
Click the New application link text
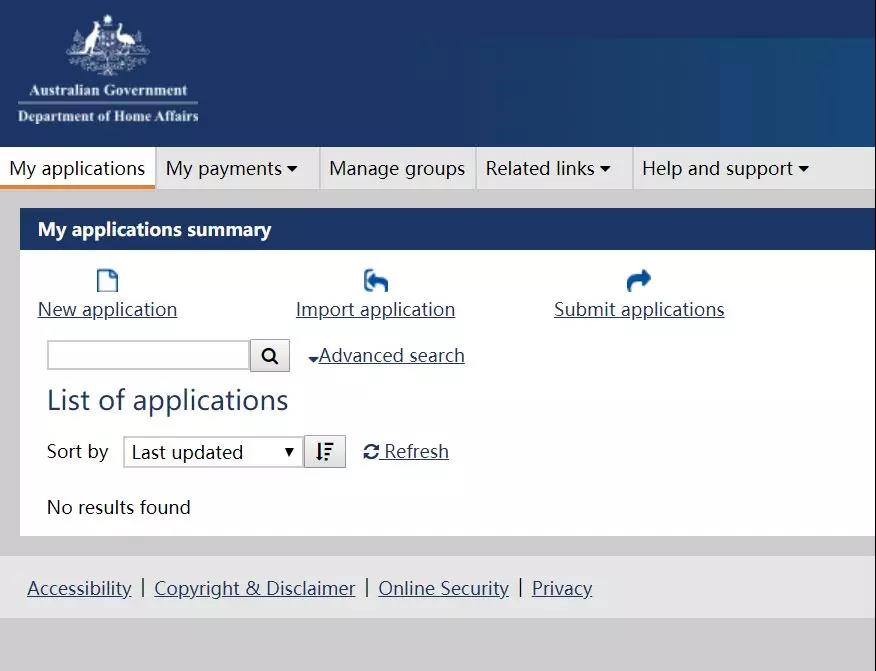[x=107, y=310]
